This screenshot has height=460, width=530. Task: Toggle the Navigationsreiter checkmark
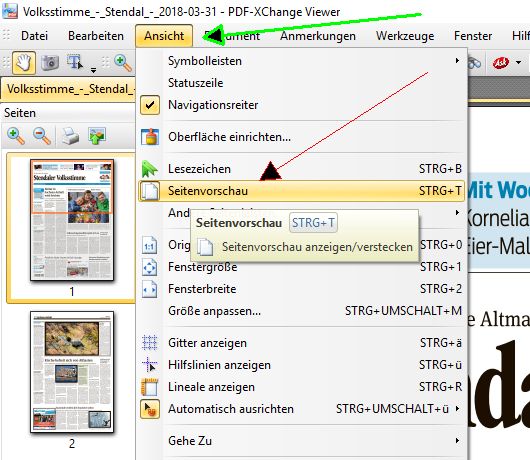click(150, 105)
